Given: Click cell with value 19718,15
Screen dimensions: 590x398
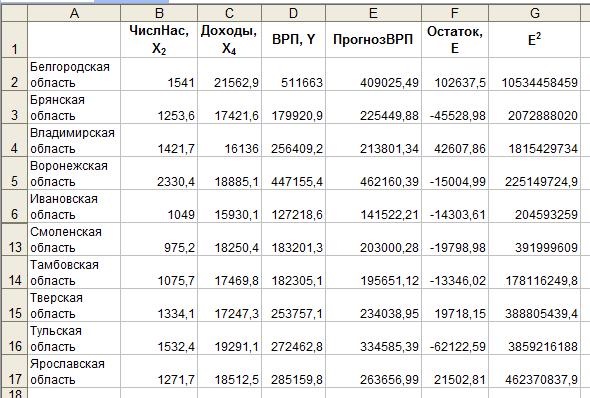Looking at the screenshot, I should (x=455, y=305).
